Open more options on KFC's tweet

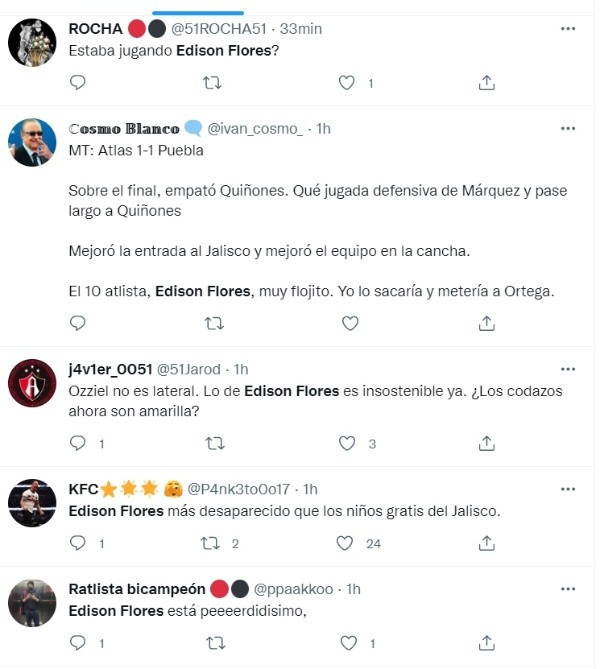[568, 488]
